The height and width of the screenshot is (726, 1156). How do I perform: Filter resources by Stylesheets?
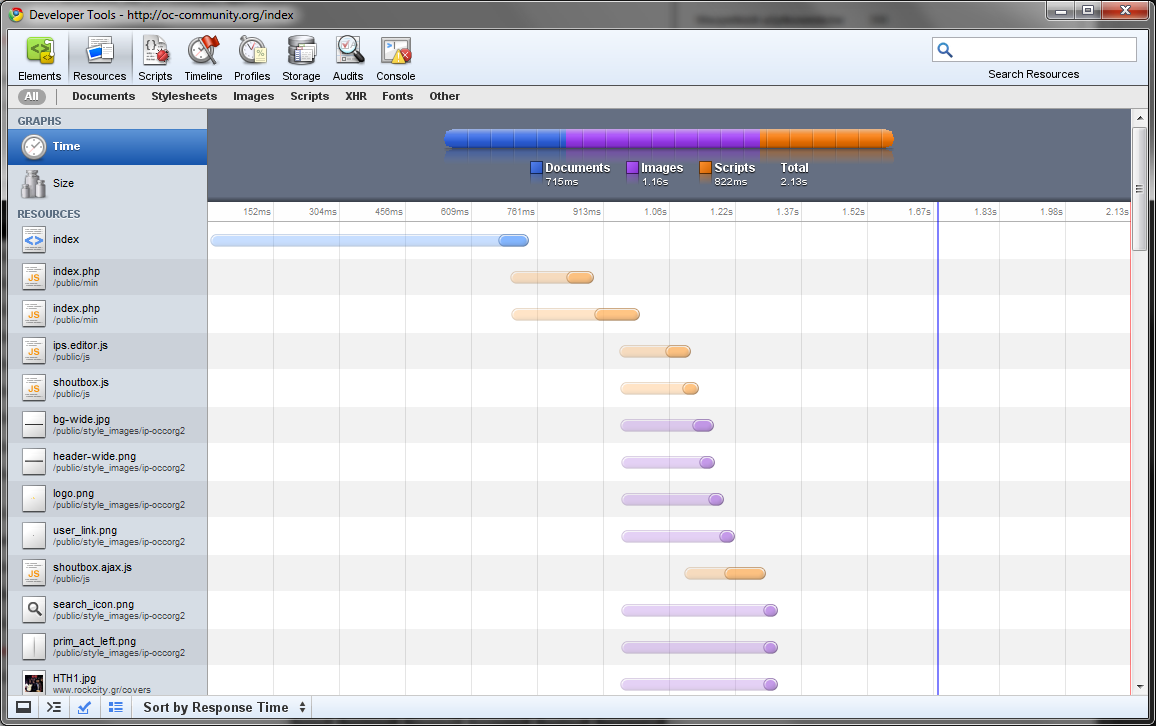[184, 97]
